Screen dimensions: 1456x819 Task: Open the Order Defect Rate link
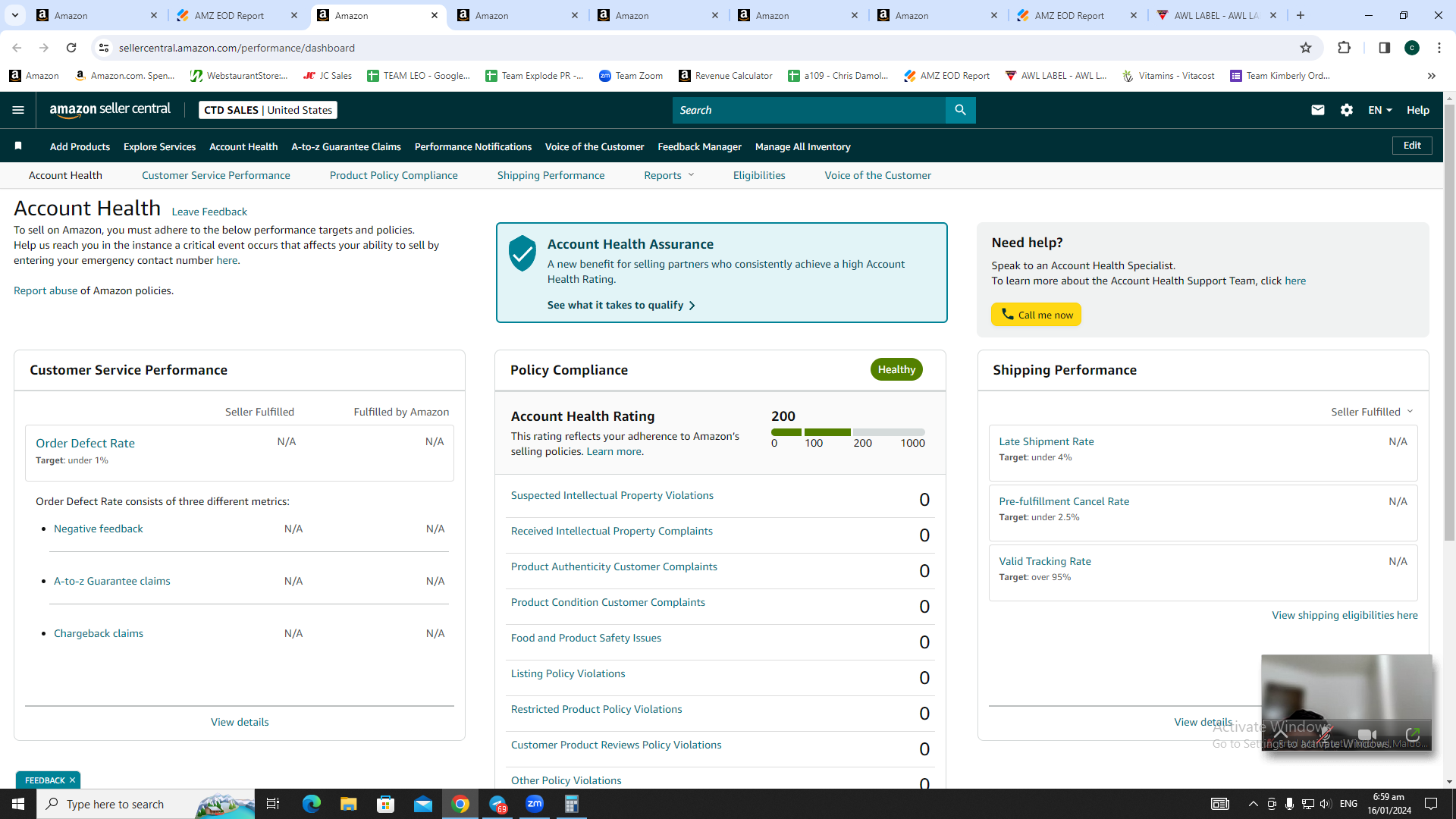[x=85, y=443]
